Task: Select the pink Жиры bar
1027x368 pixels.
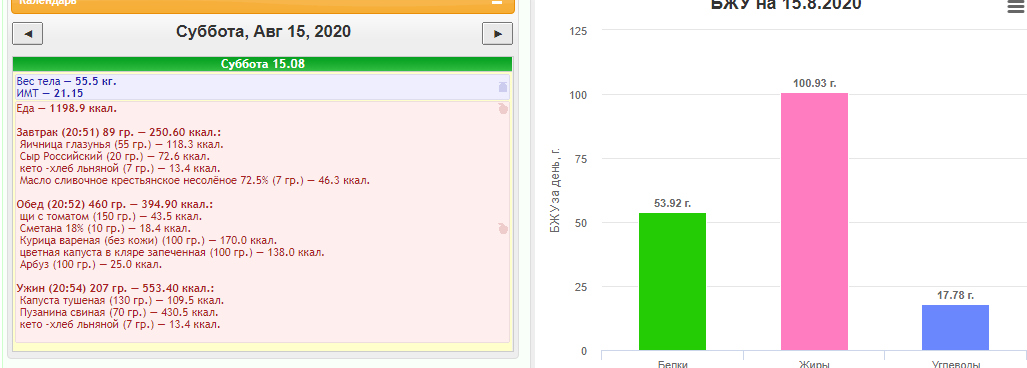Action: click(x=814, y=221)
